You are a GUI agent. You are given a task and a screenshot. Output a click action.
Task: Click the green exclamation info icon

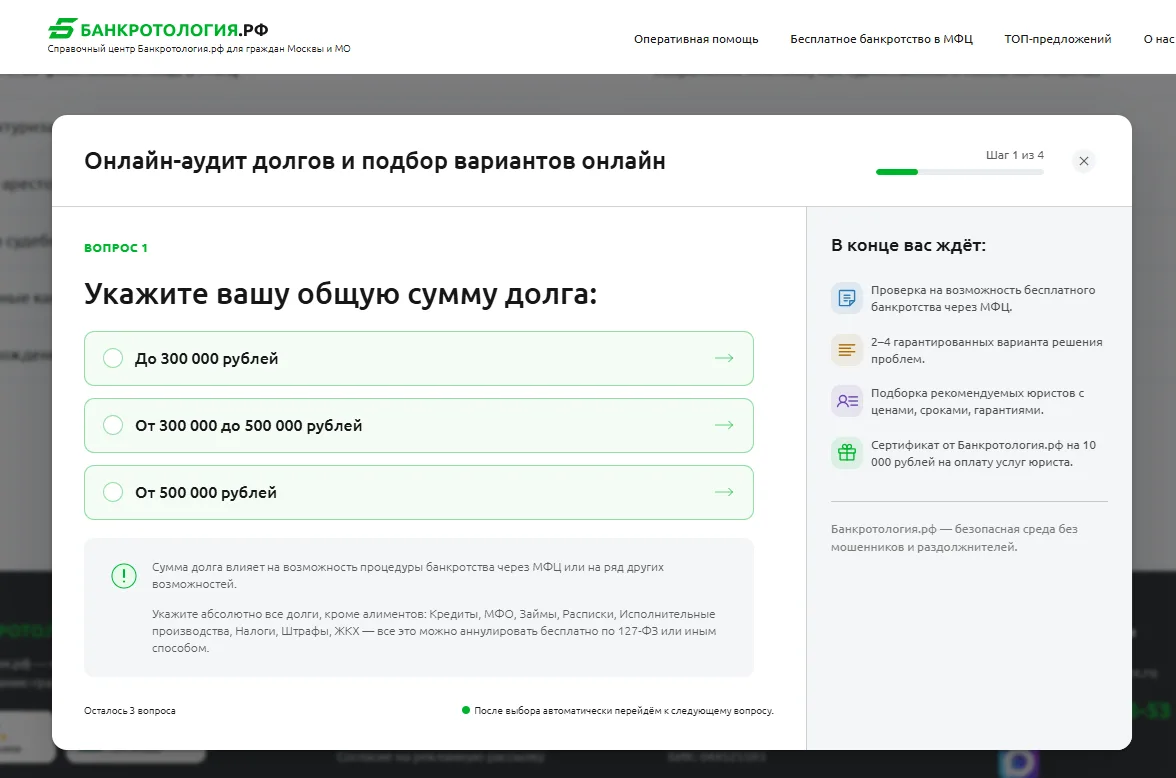pos(124,575)
